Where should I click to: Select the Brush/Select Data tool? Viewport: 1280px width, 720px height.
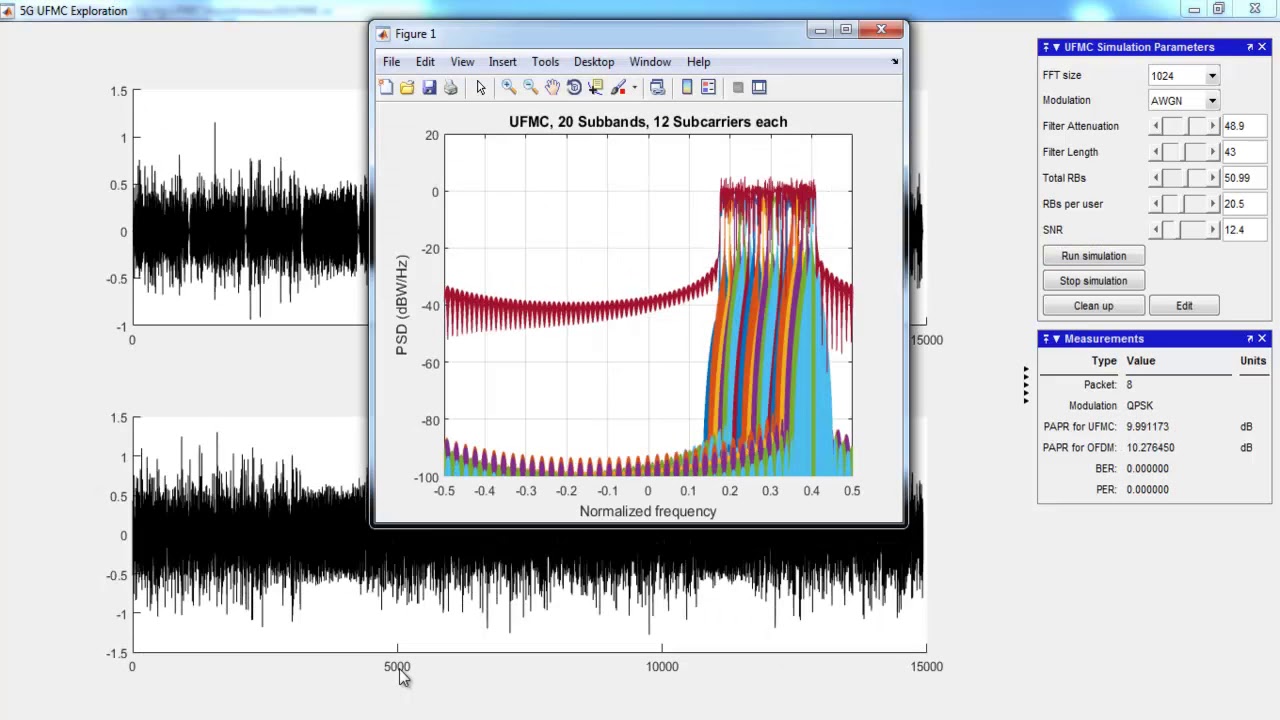coord(618,88)
